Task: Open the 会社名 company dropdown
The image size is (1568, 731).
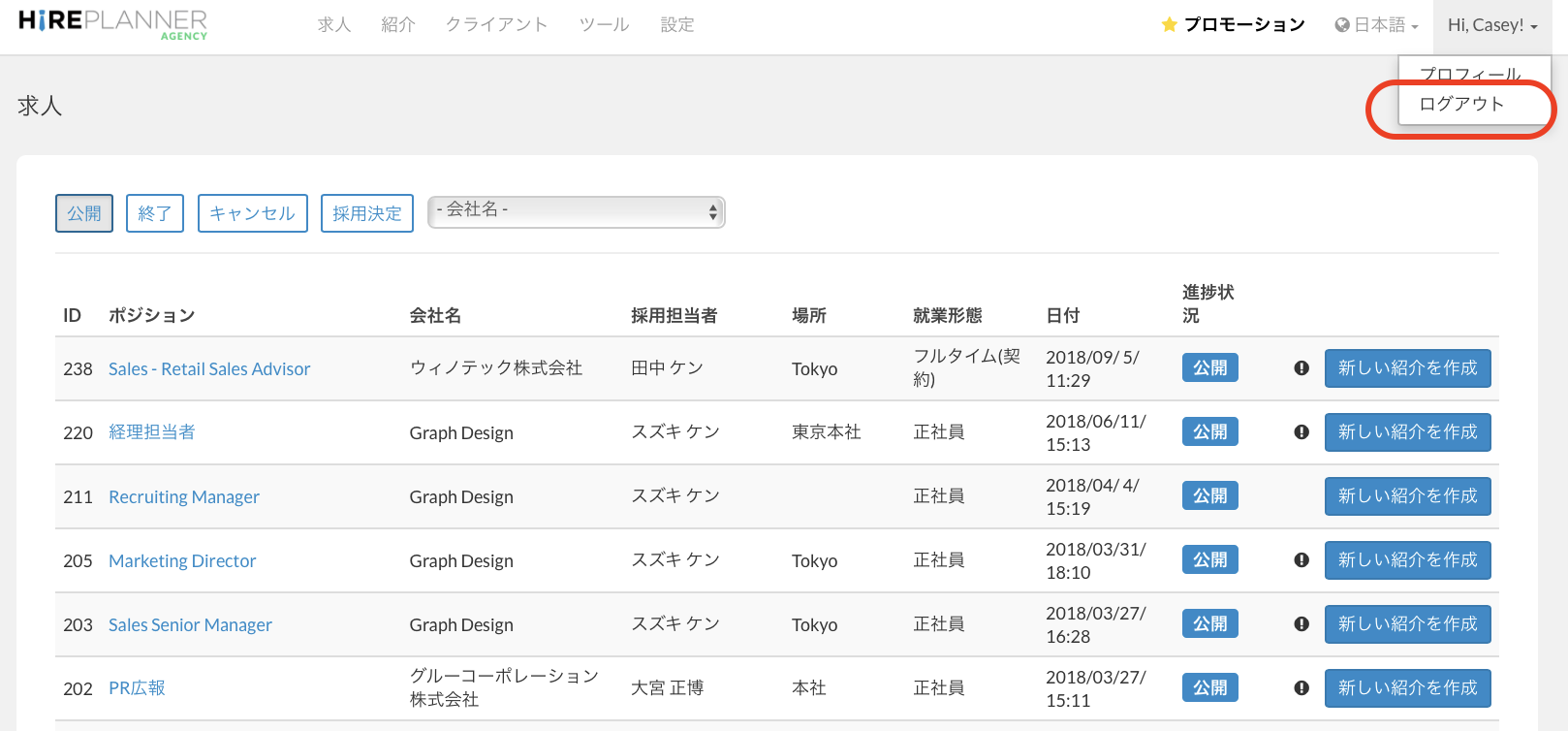Action: coord(577,212)
